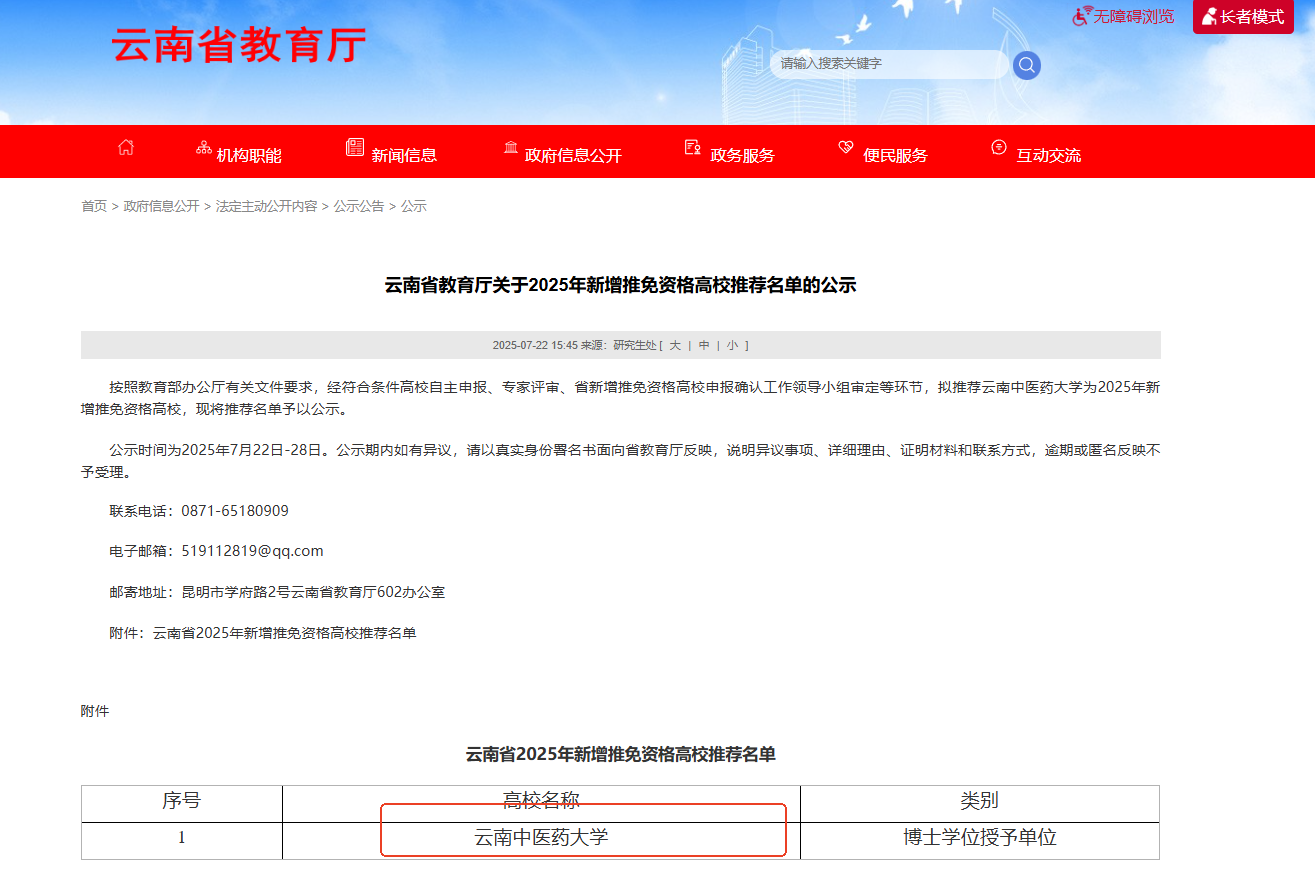Click the 便民服务 heart icon
This screenshot has height=874, width=1315.
pyautogui.click(x=846, y=148)
